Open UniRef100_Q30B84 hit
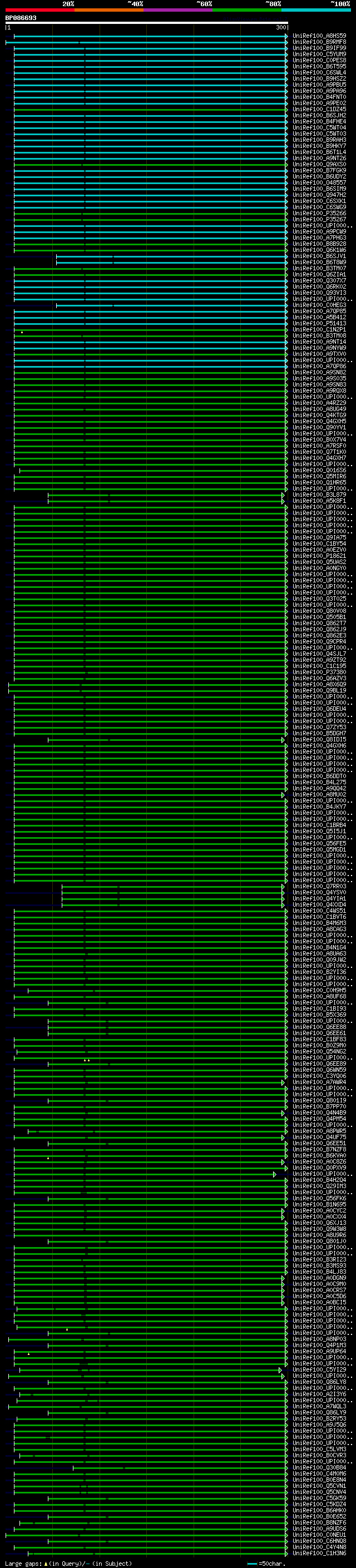The height and width of the screenshot is (1568, 356). pos(319,1467)
